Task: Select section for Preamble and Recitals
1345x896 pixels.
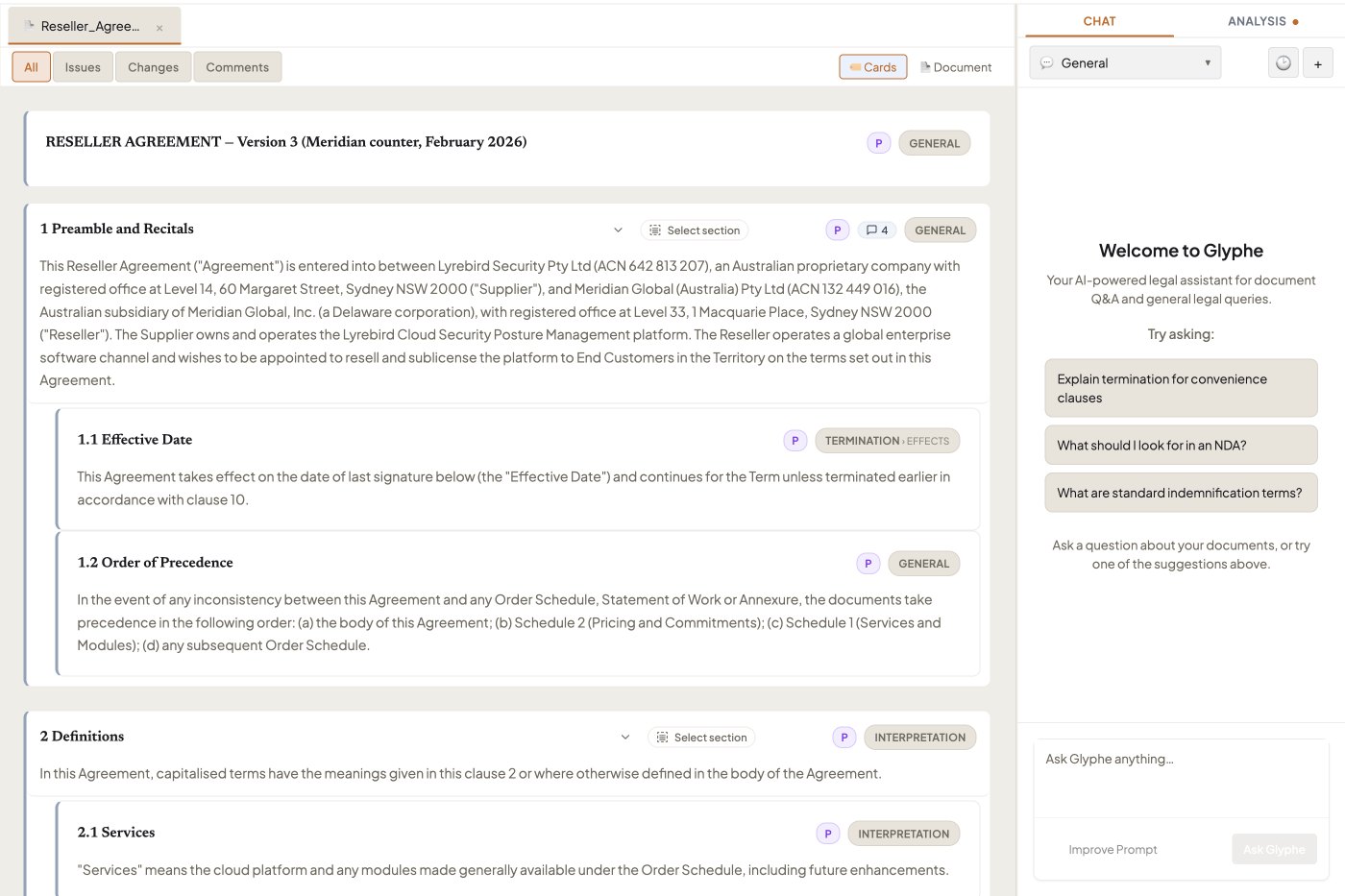Action: click(x=695, y=230)
